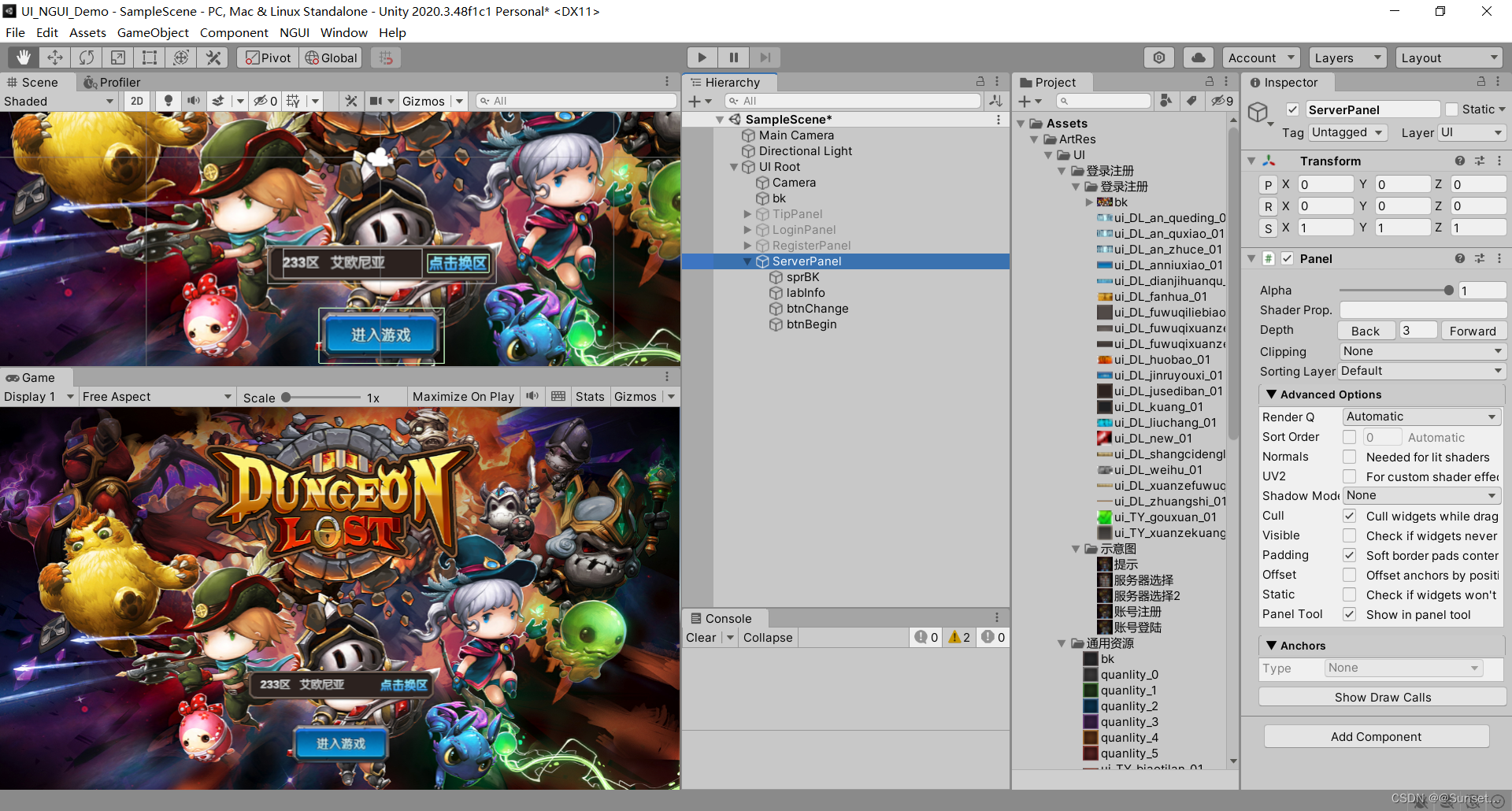This screenshot has height=811, width=1512.
Task: Click Add Component button
Action: point(1377,736)
